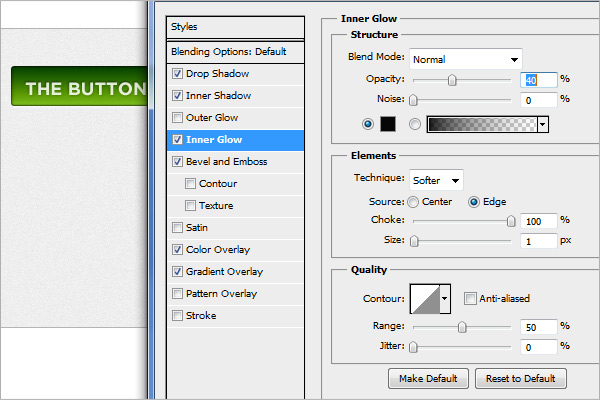Image resolution: width=600 pixels, height=400 pixels.
Task: Click the black glow color swatch
Action: [x=388, y=124]
